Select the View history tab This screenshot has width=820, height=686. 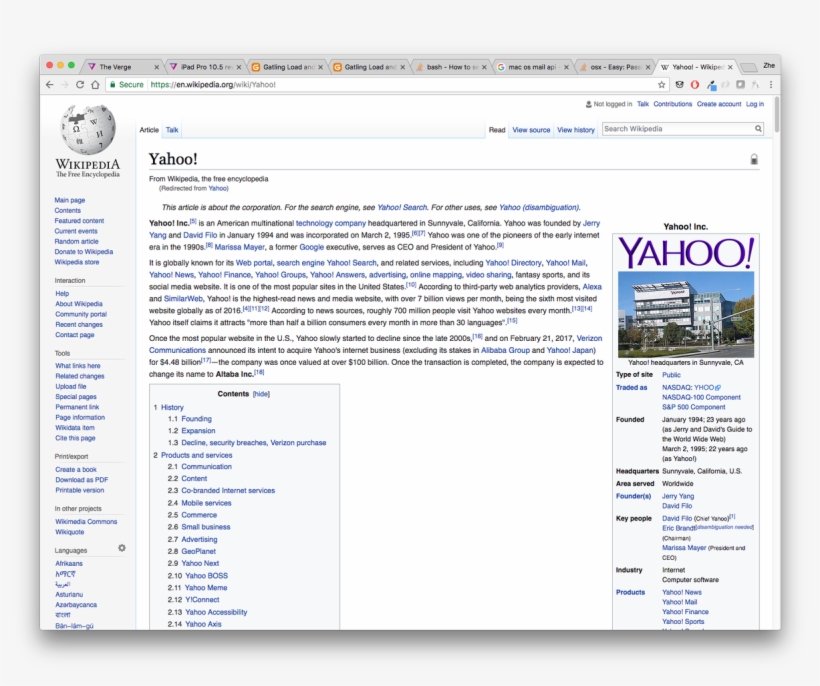point(576,130)
